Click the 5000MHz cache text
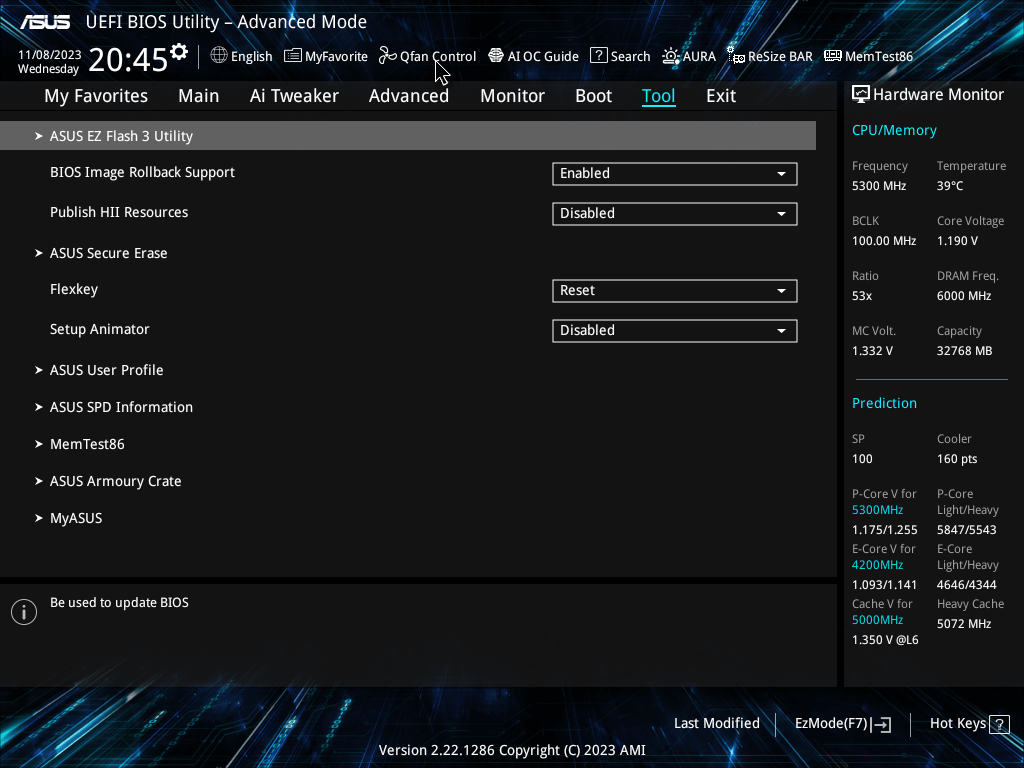 [x=877, y=620]
